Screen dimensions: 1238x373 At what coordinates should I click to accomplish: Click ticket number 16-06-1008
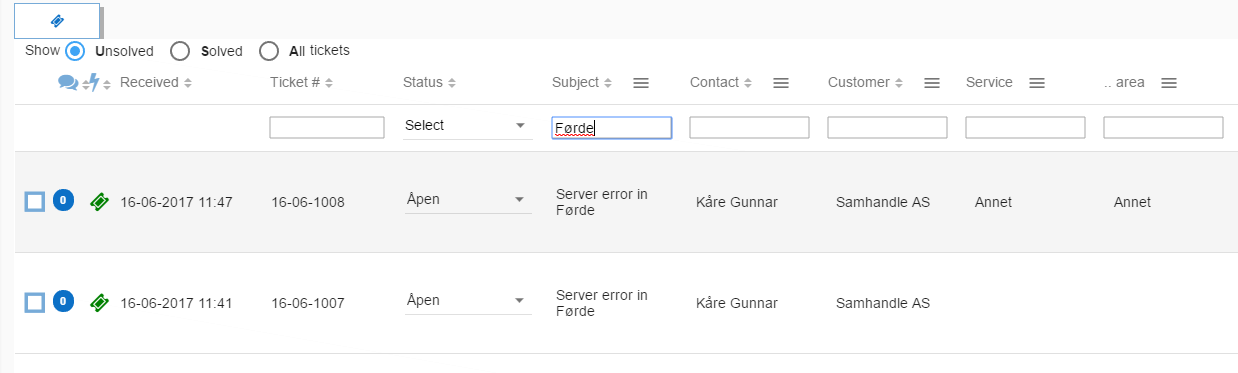point(308,202)
